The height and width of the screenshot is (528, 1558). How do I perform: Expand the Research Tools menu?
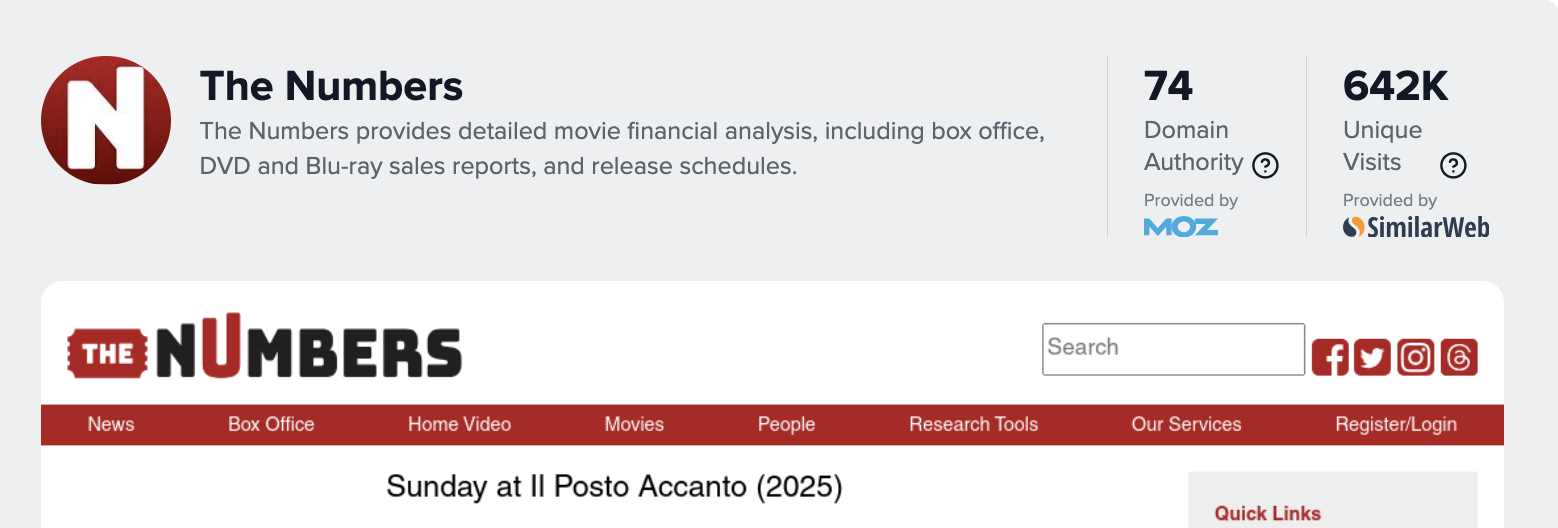point(973,424)
